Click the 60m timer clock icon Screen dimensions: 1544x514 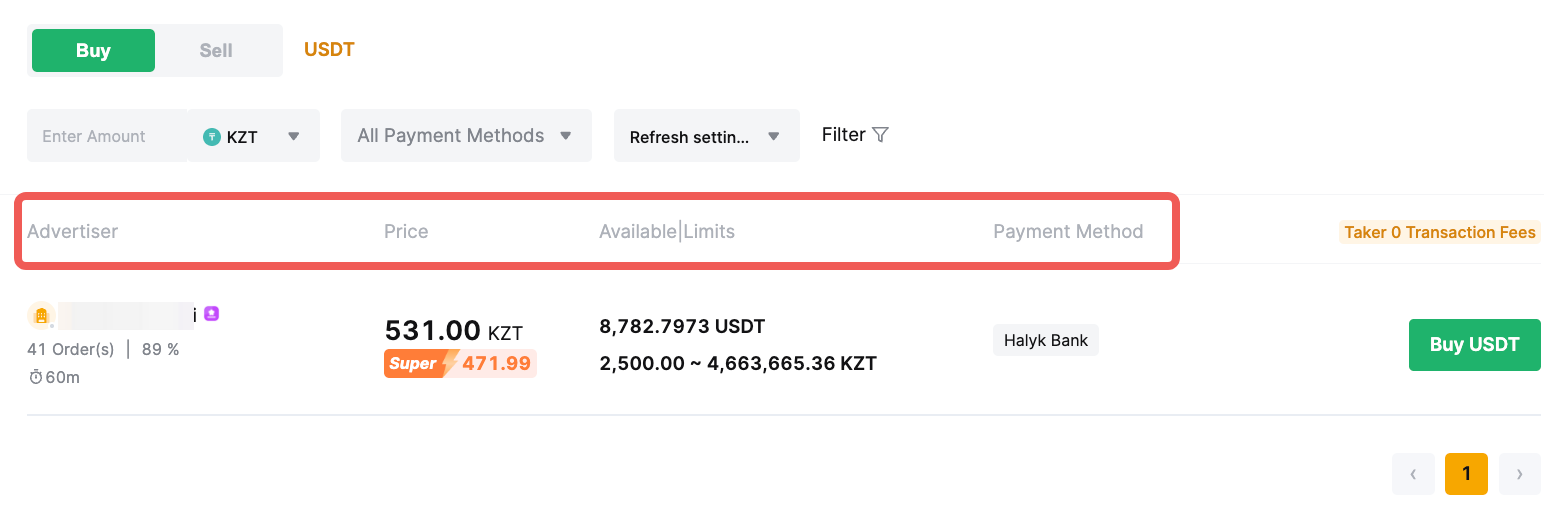pos(35,377)
